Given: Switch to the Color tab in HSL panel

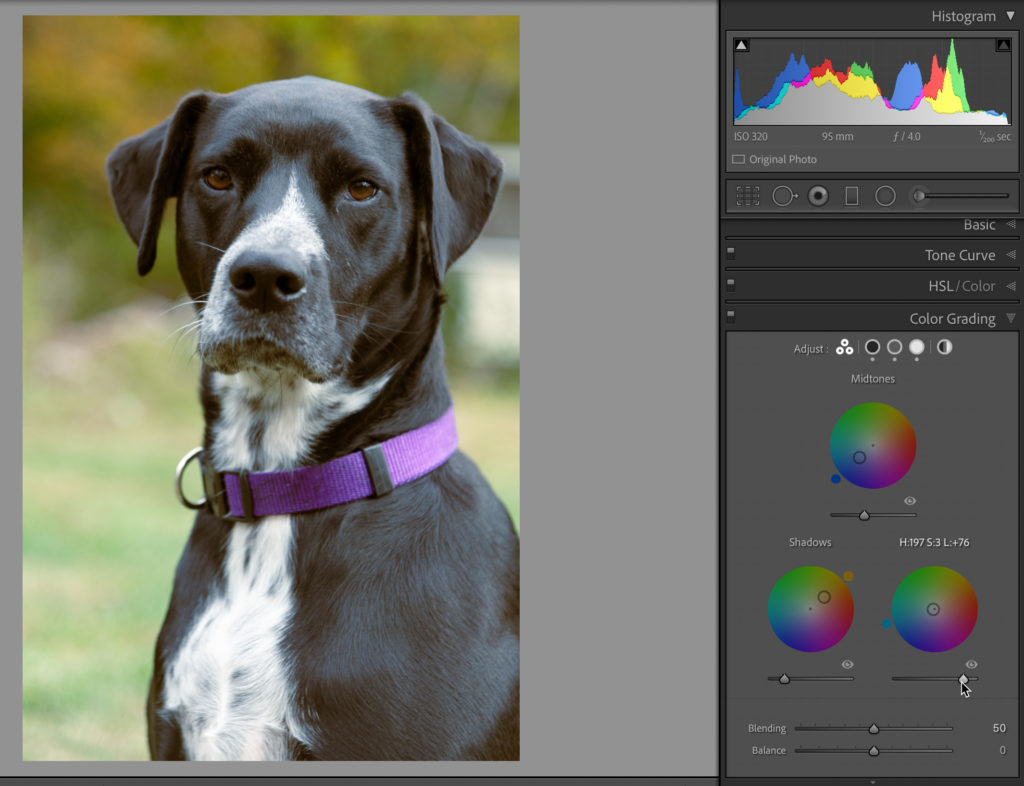Looking at the screenshot, I should pos(979,286).
